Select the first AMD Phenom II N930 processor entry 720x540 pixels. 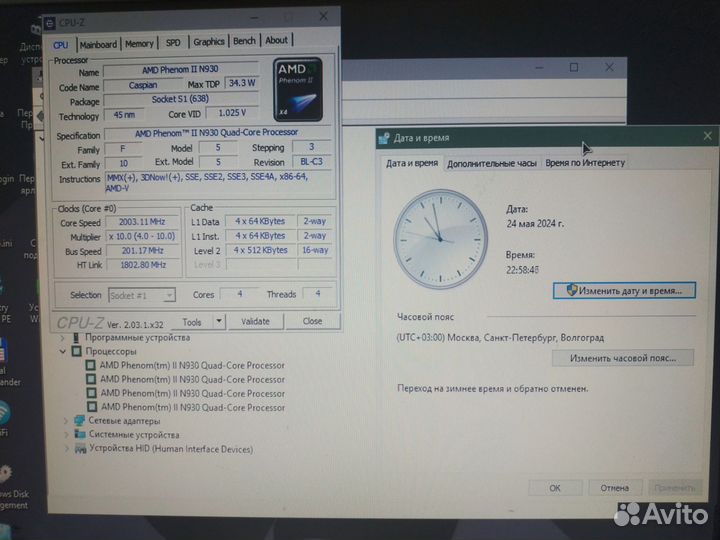point(192,366)
